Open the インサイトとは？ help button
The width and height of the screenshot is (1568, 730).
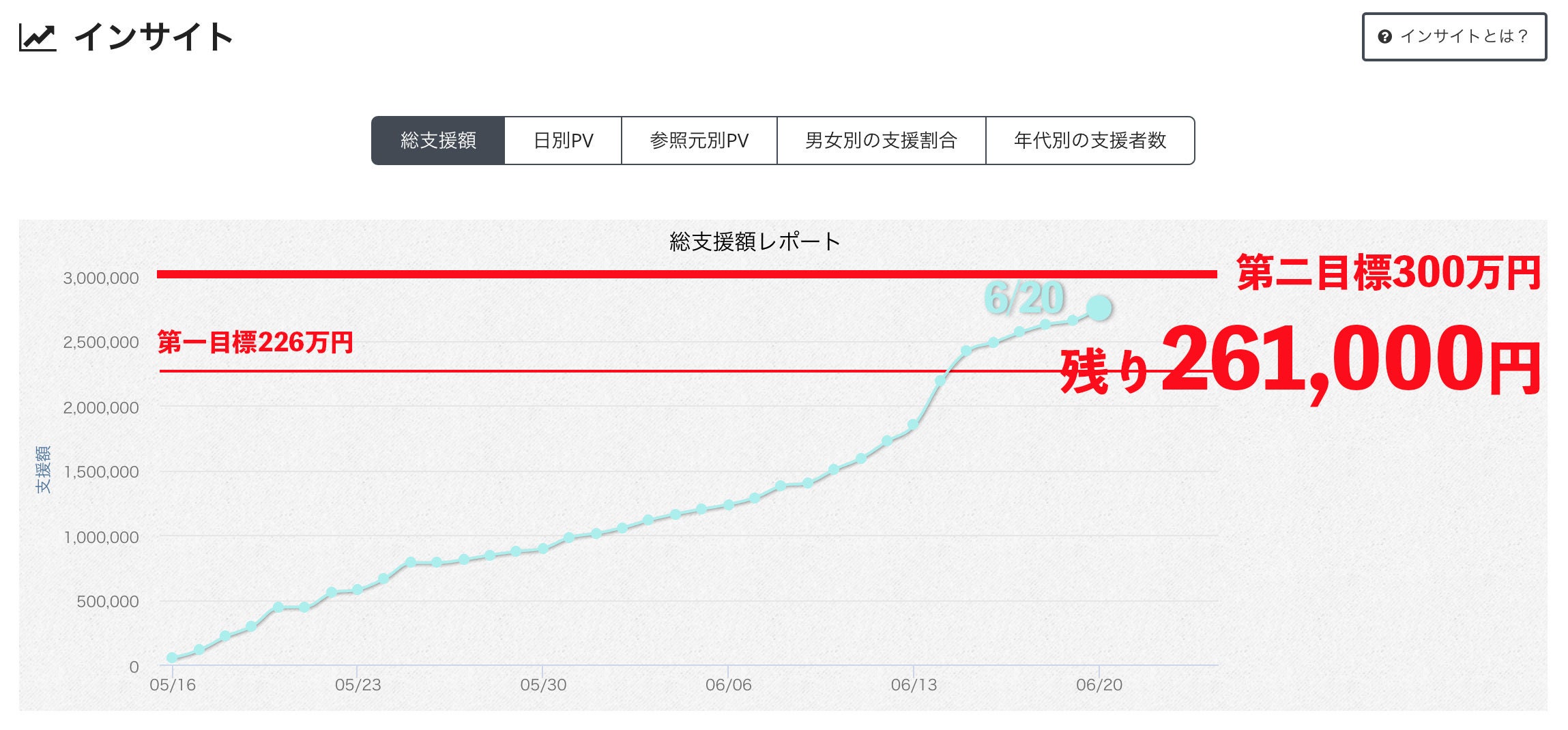(1454, 37)
